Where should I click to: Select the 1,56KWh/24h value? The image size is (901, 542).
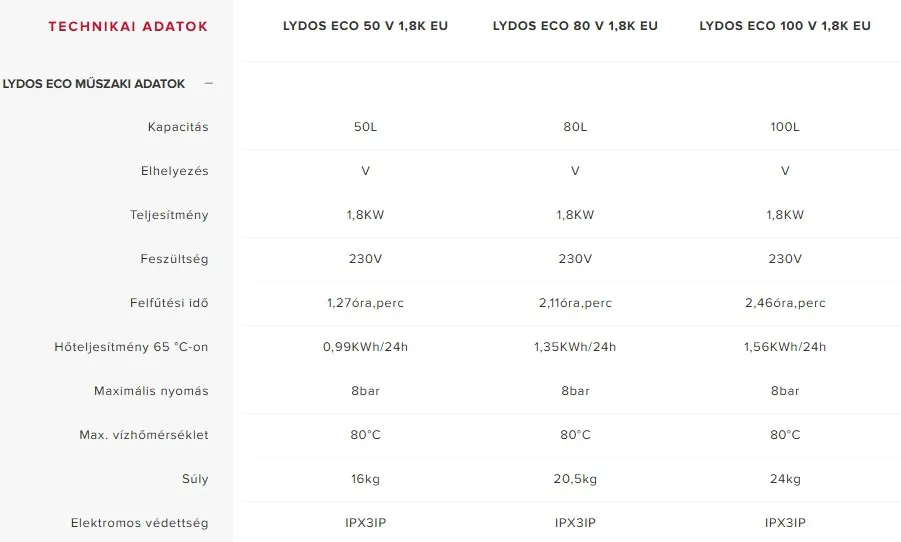(785, 347)
